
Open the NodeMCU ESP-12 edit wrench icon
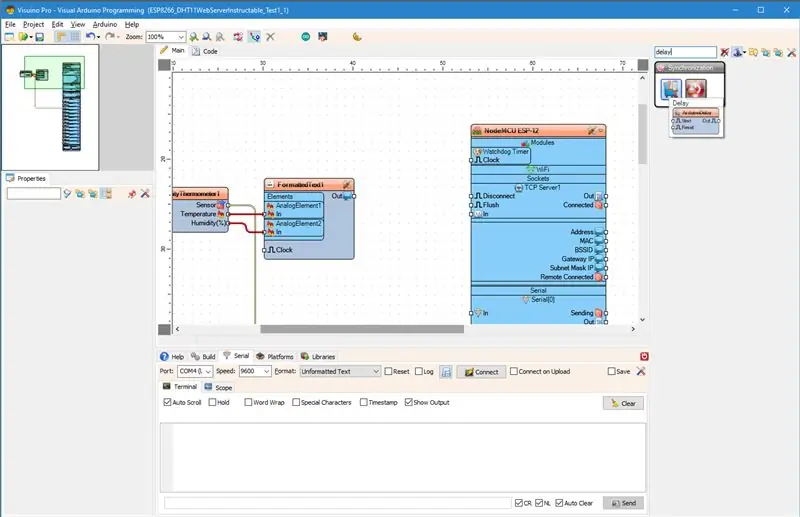(x=591, y=131)
